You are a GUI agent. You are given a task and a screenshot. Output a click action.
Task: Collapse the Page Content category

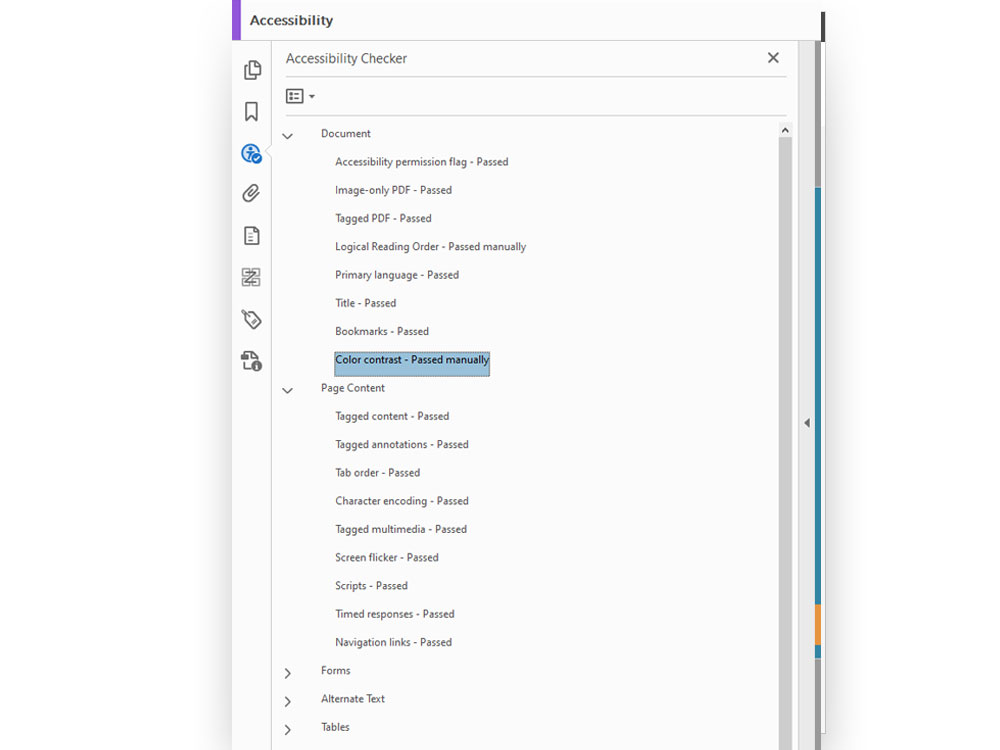point(288,390)
